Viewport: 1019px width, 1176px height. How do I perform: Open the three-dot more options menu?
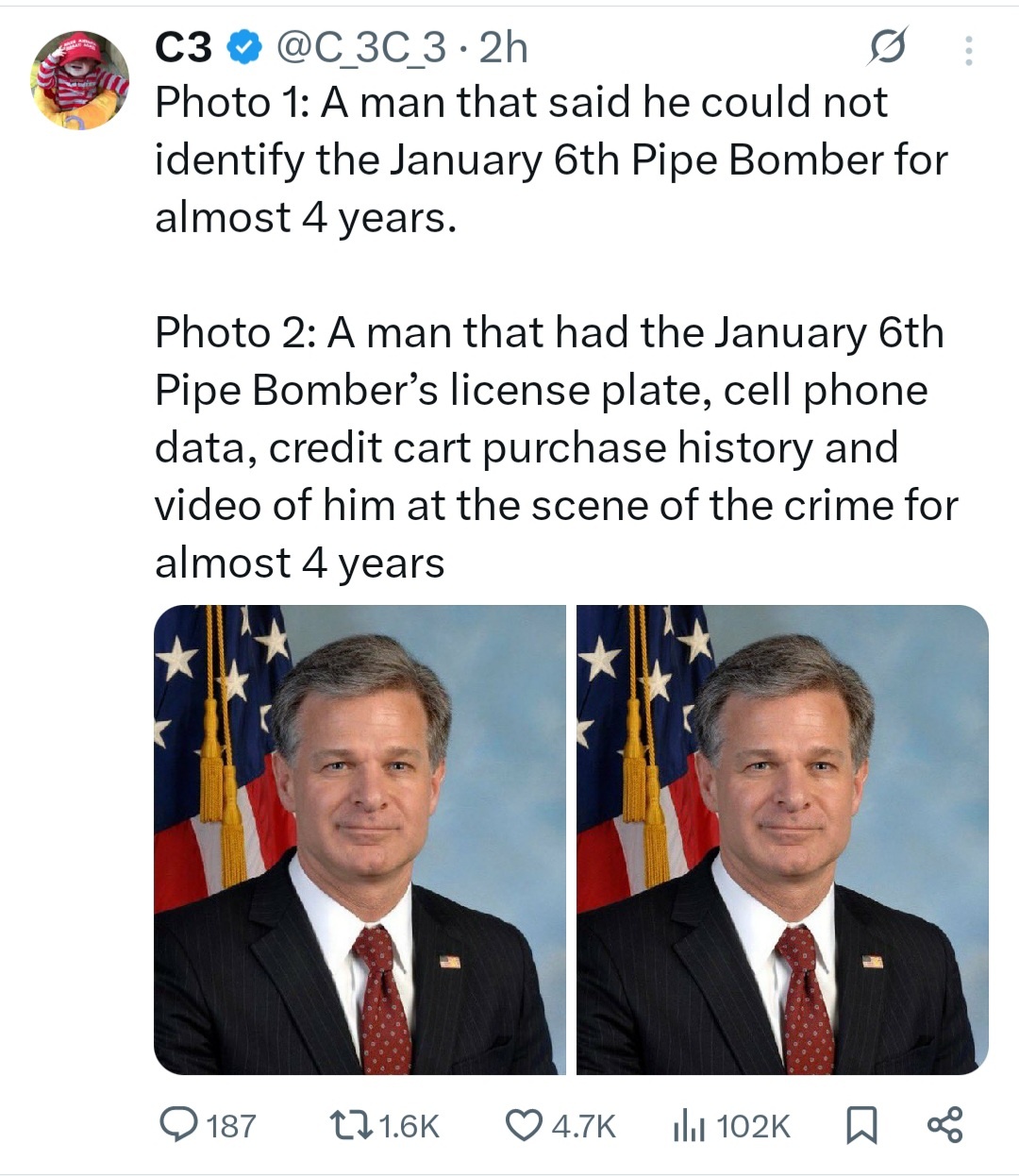968,50
